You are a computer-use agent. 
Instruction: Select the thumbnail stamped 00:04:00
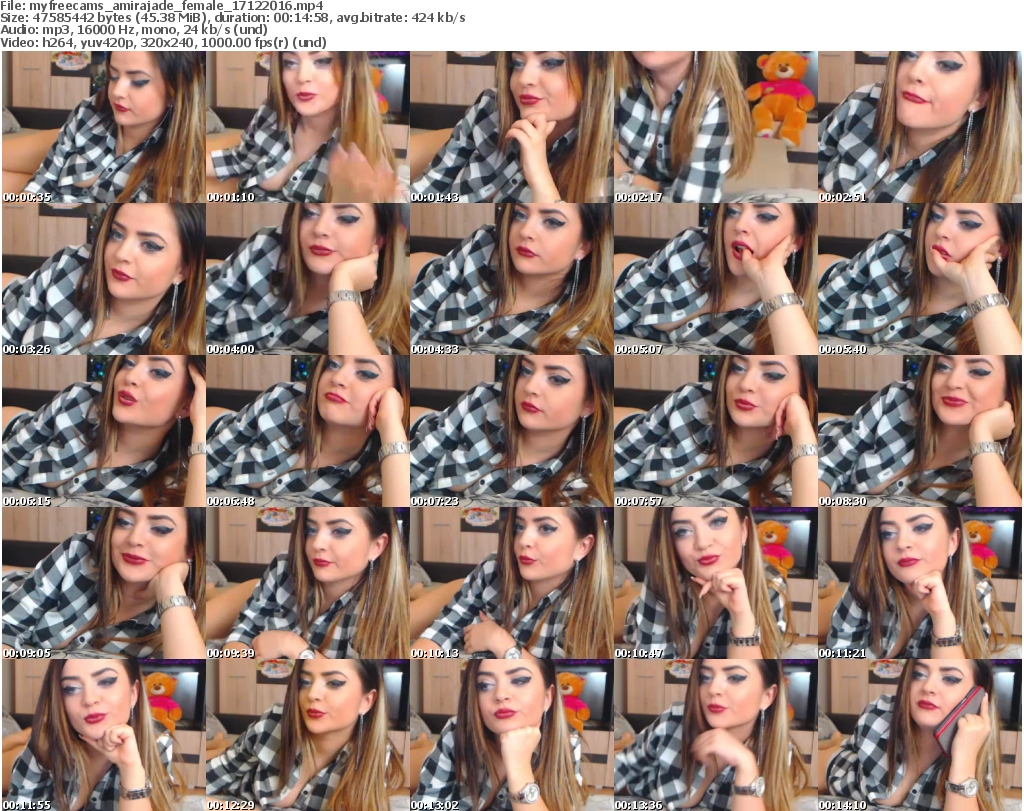point(308,279)
